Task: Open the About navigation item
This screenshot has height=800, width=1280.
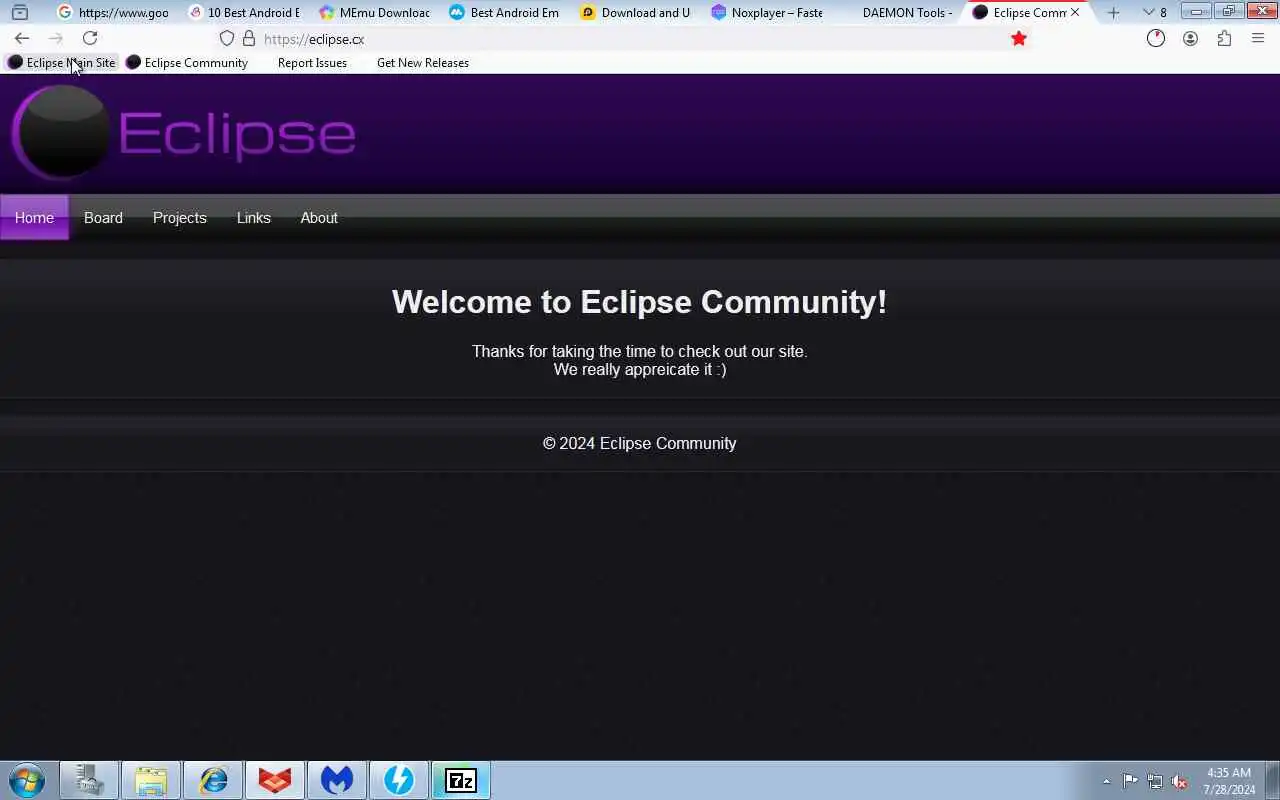Action: [x=319, y=217]
